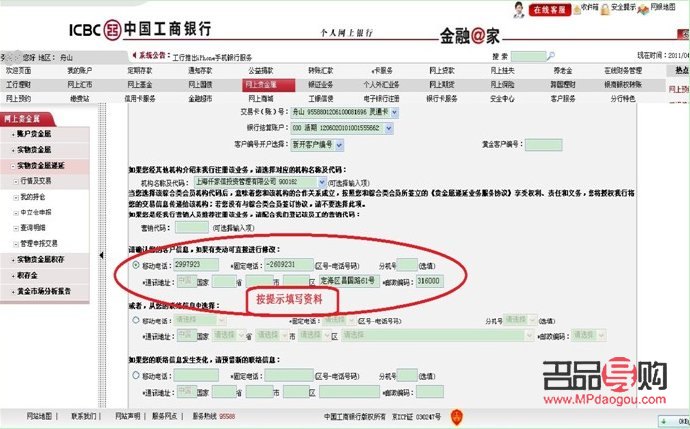Open 网上保险 menu item
This screenshot has height=429, width=690.
[x=502, y=84]
